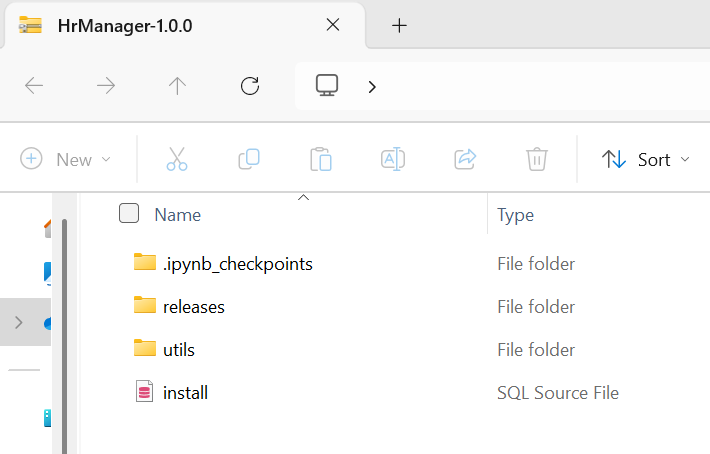This screenshot has height=454, width=710.
Task: Open the New item dropdown
Action: pyautogui.click(x=66, y=159)
